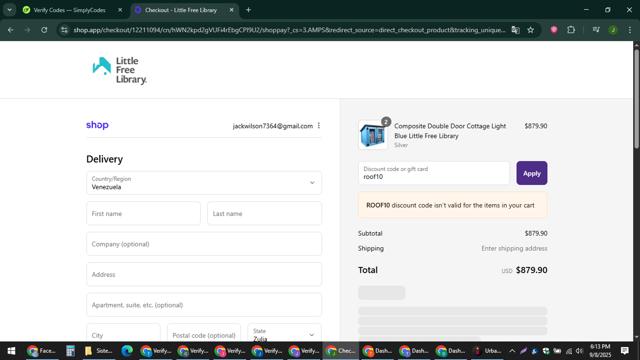The height and width of the screenshot is (360, 640).
Task: Click the Enter shipping address text
Action: (x=514, y=248)
